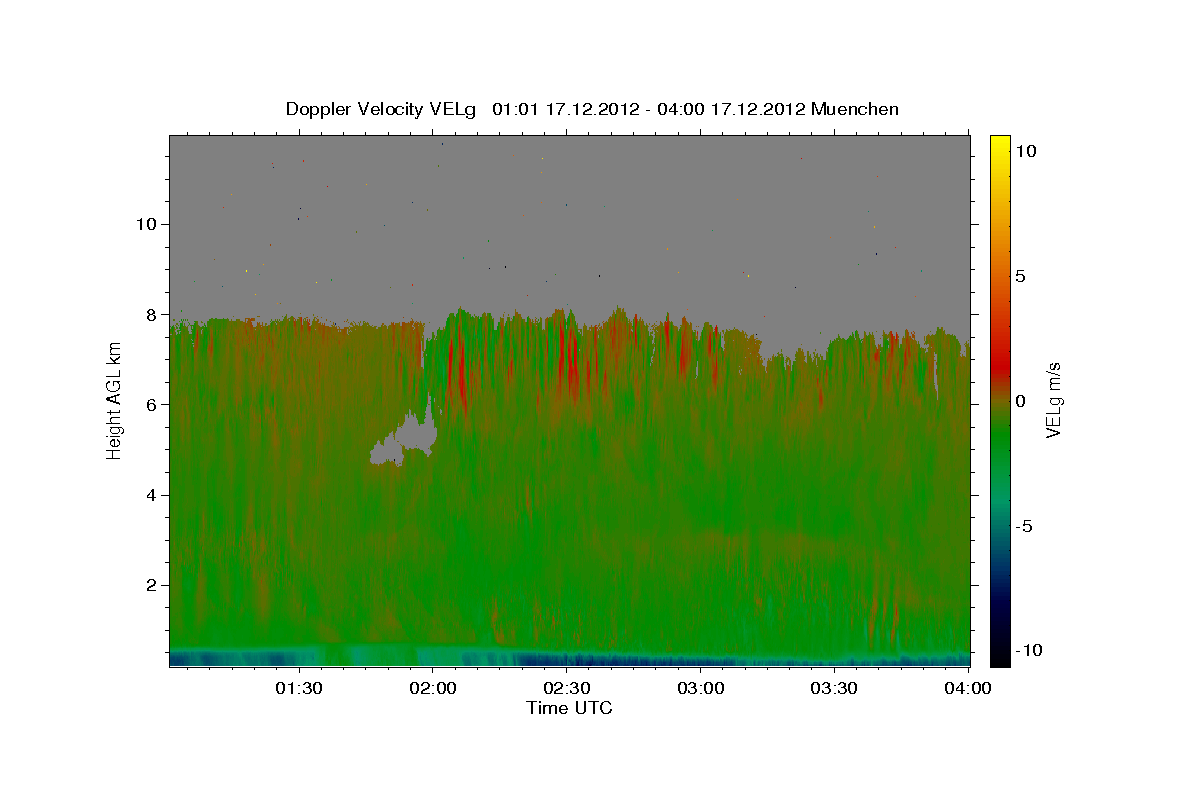1200x800 pixels.
Task: Click the yellow top of the colorbar
Action: [999, 145]
